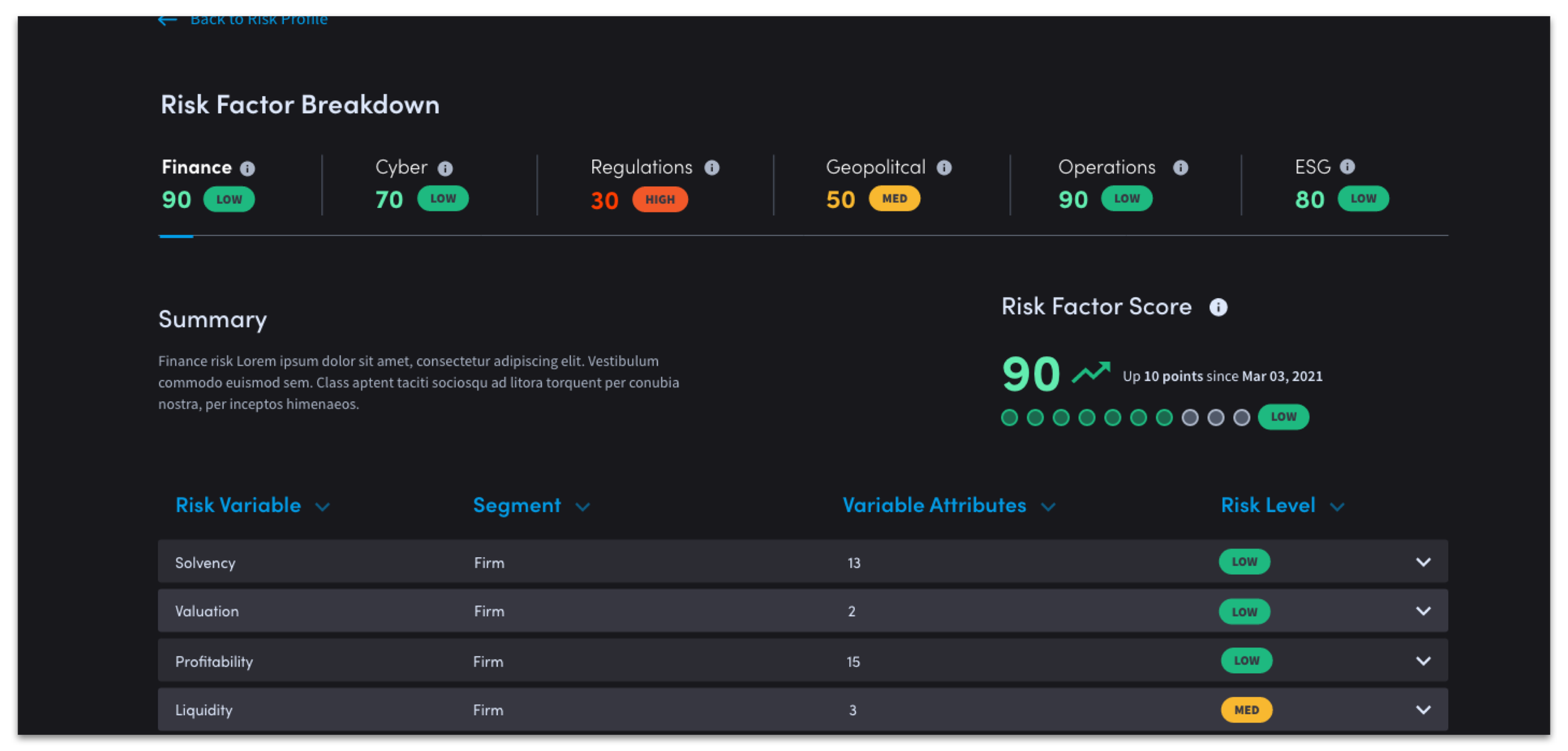This screenshot has width=1568, height=751.
Task: Click the info icon beside Cyber
Action: [445, 168]
